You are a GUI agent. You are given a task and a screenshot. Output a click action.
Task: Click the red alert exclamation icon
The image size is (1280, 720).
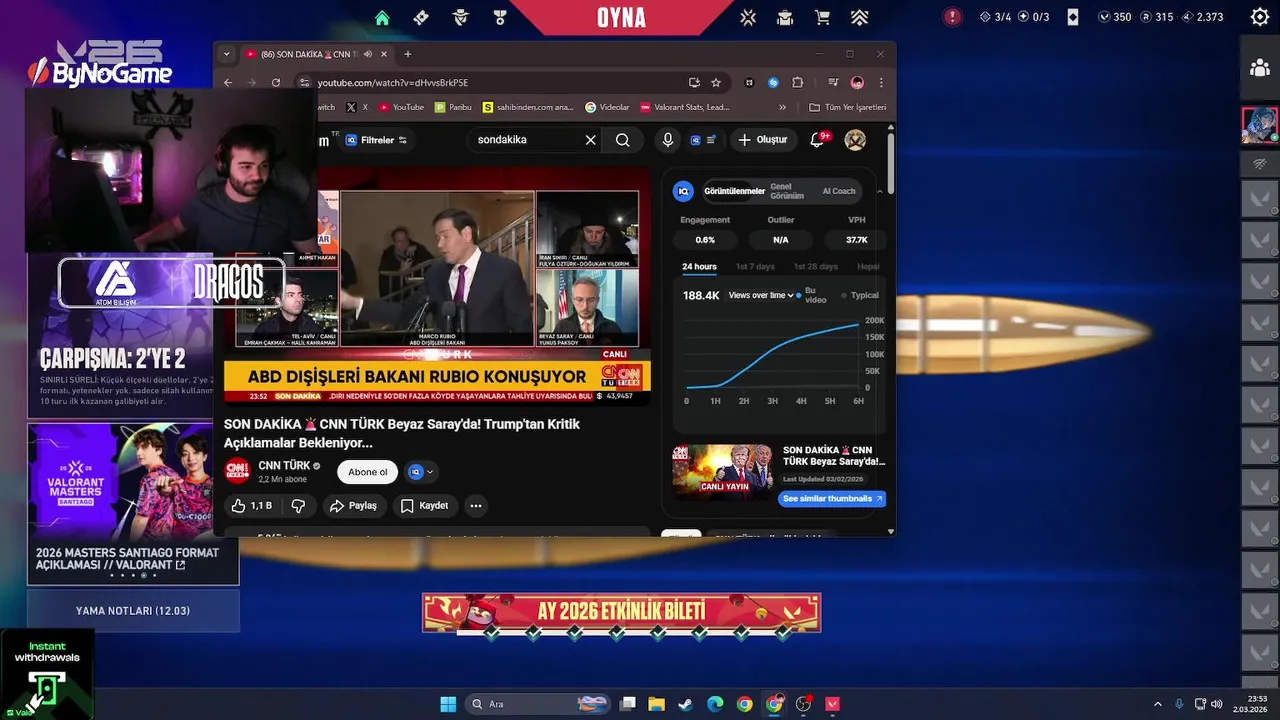953,17
